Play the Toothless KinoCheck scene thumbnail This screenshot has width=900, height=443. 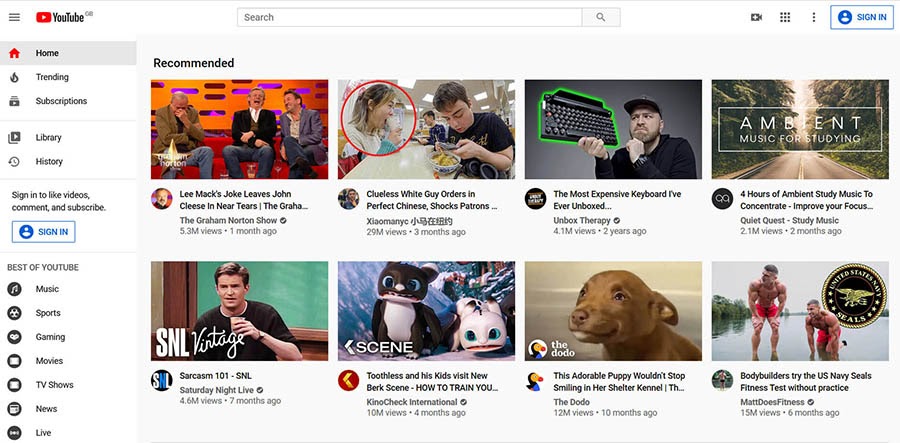click(x=426, y=311)
